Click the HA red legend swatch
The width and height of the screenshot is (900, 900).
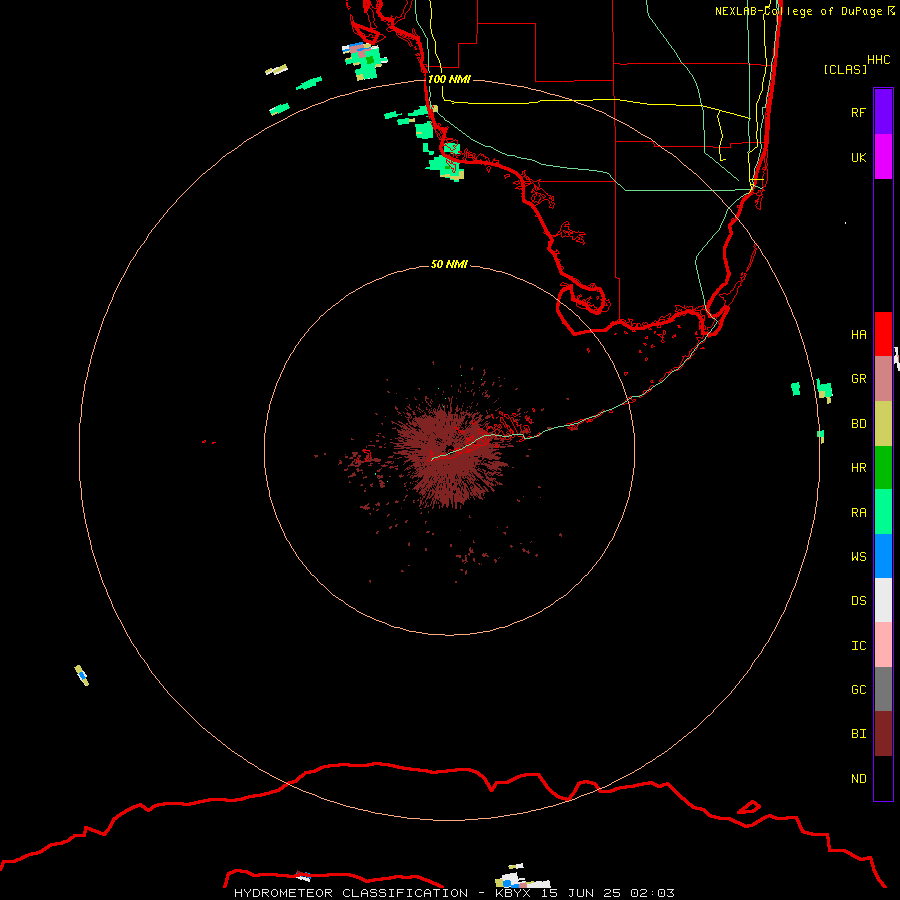883,334
